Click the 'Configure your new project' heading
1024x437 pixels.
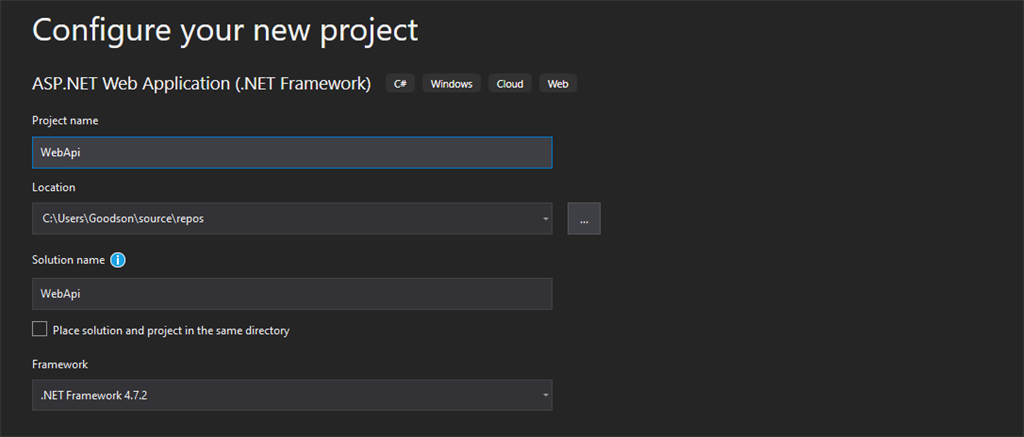[x=225, y=29]
